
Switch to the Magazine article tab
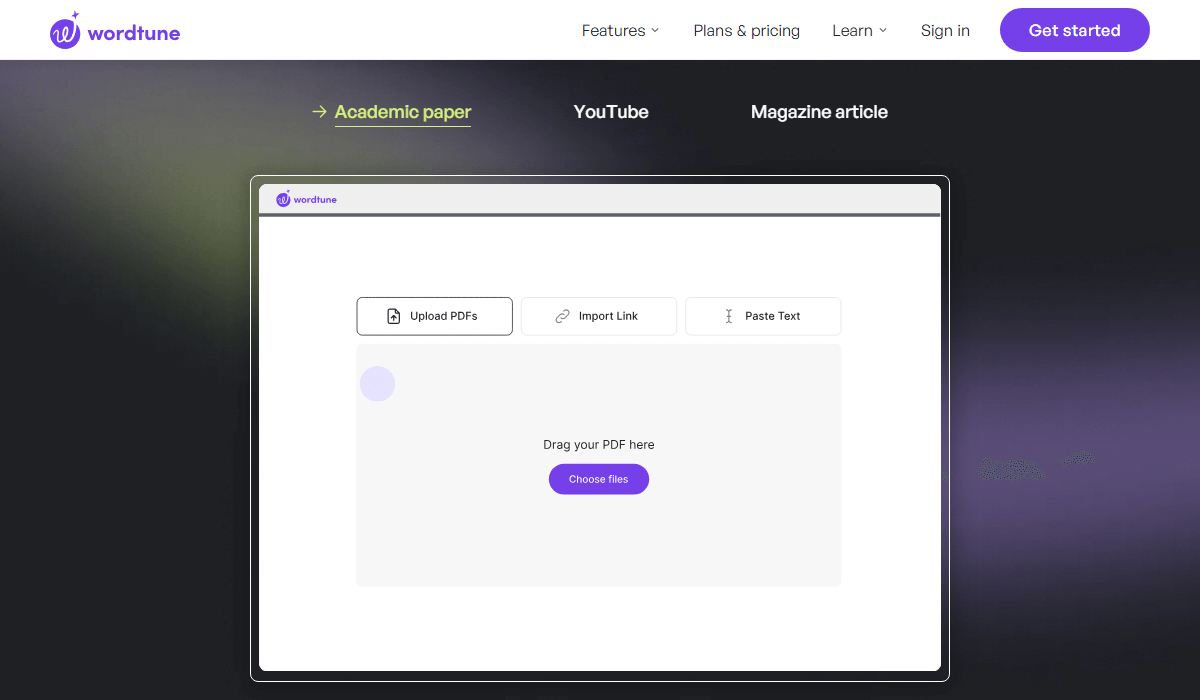pyautogui.click(x=819, y=112)
